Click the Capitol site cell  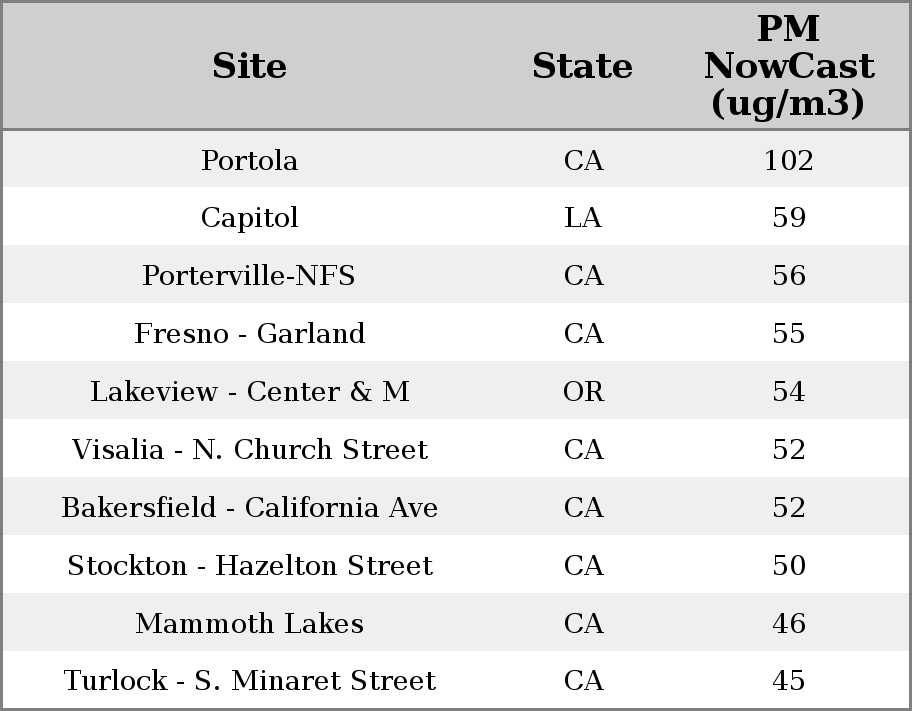[249, 218]
